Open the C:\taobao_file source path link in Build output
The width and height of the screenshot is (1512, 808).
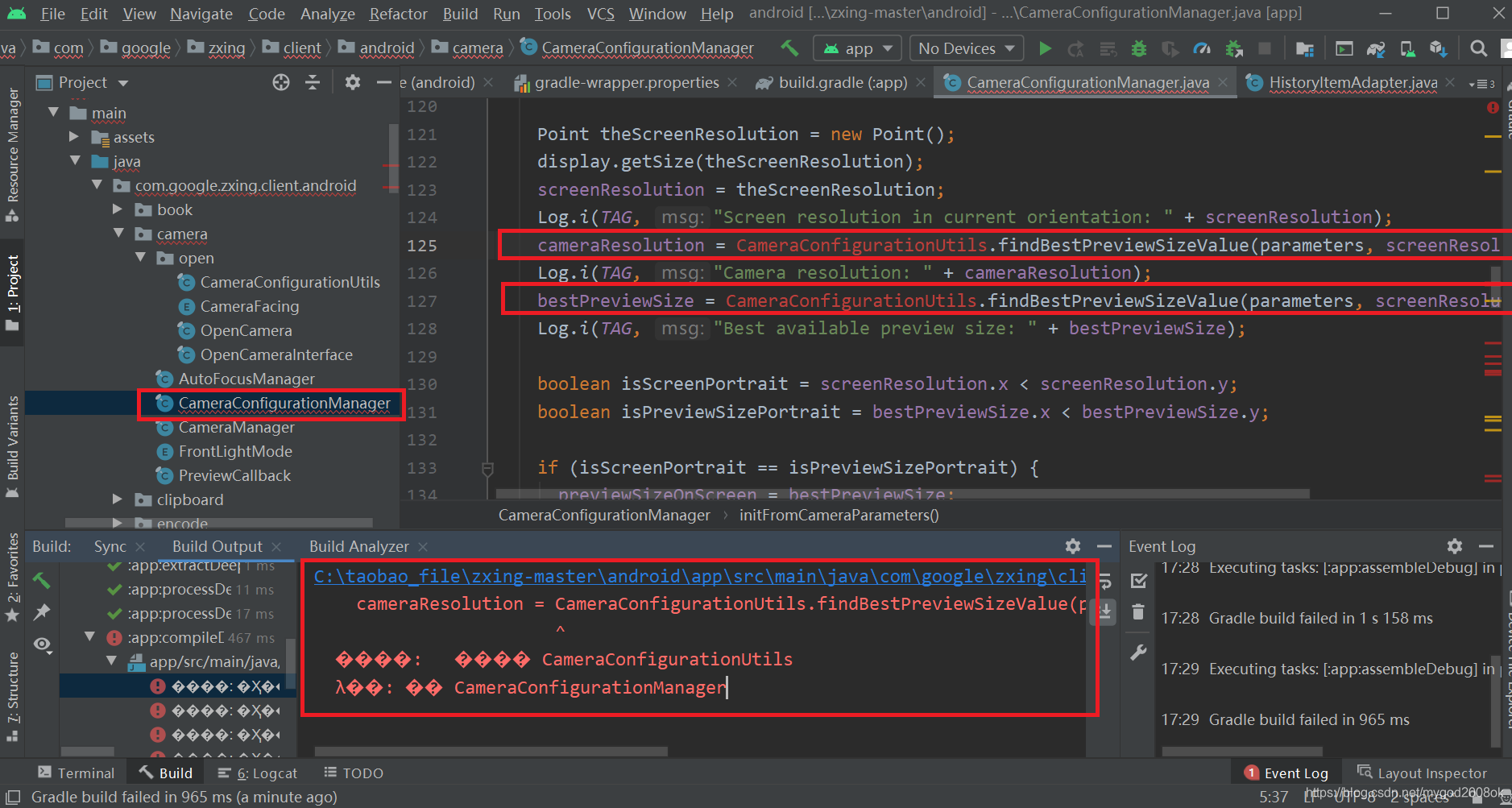coord(700,576)
